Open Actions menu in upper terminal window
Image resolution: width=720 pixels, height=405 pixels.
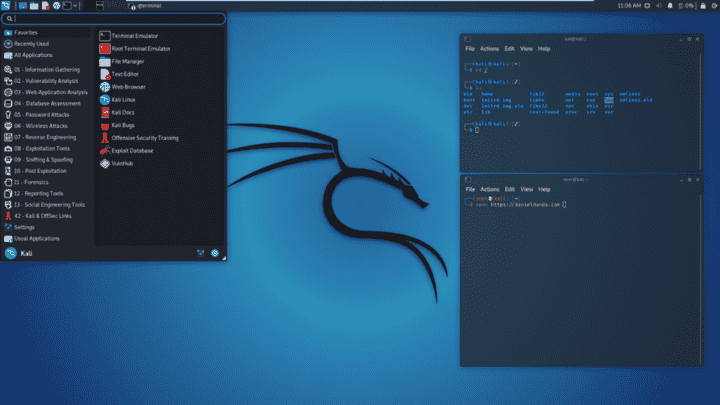coord(489,49)
